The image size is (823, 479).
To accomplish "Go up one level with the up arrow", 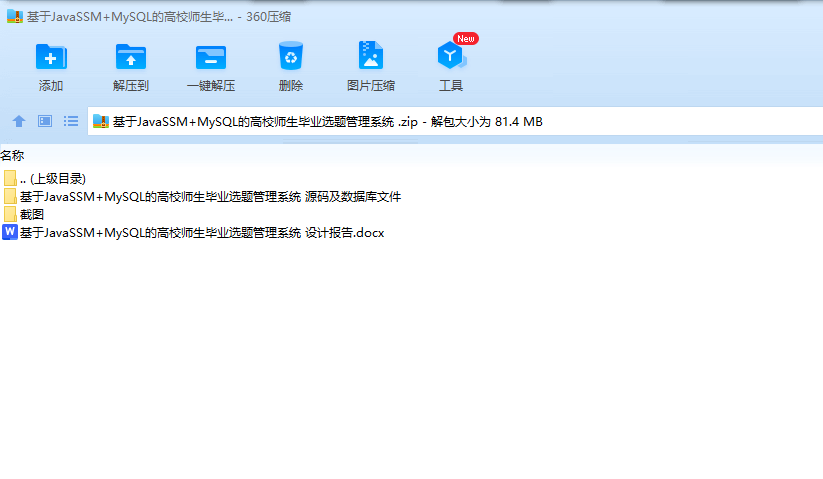I will tap(19, 121).
